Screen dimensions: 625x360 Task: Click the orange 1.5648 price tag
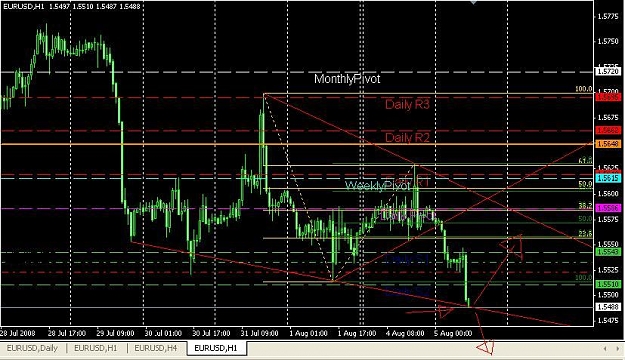[x=608, y=144]
